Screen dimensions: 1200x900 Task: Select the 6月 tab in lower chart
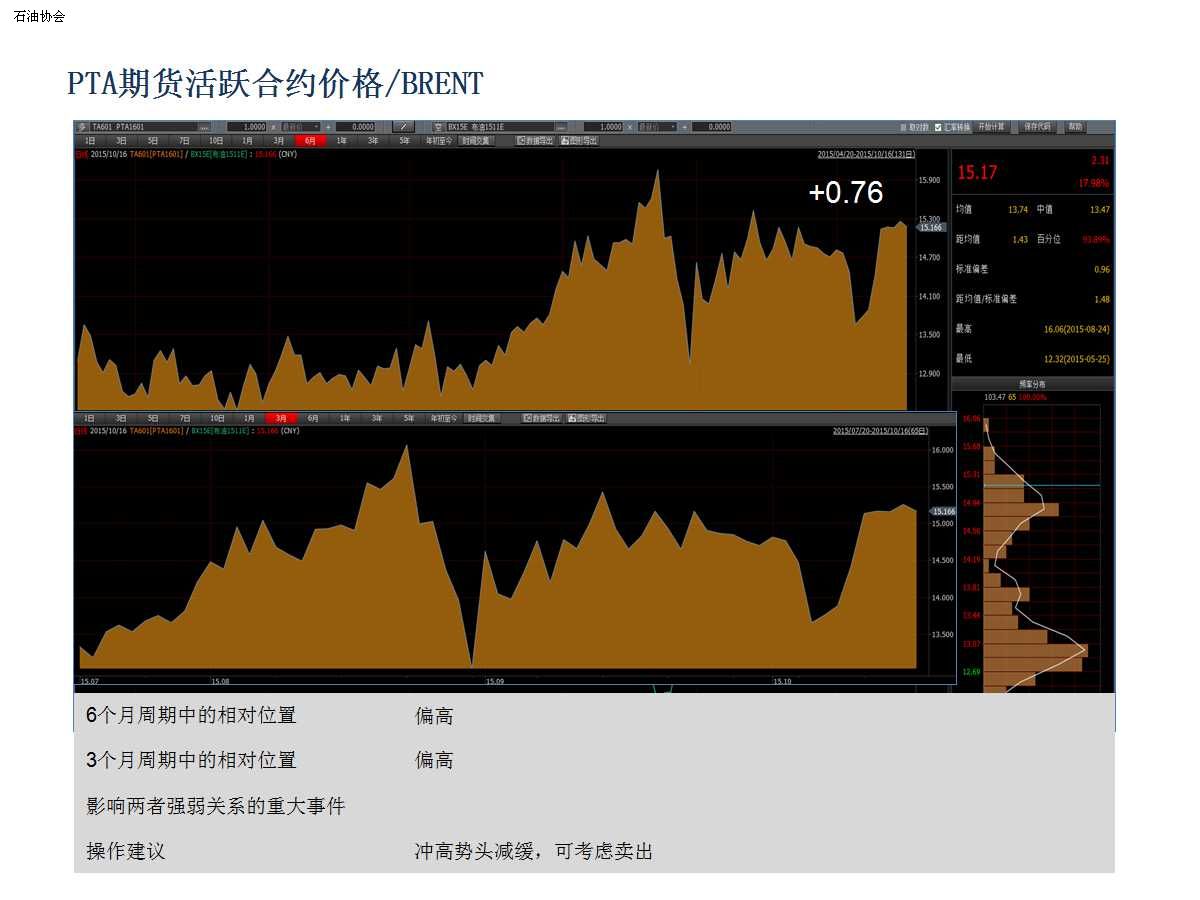[x=313, y=418]
